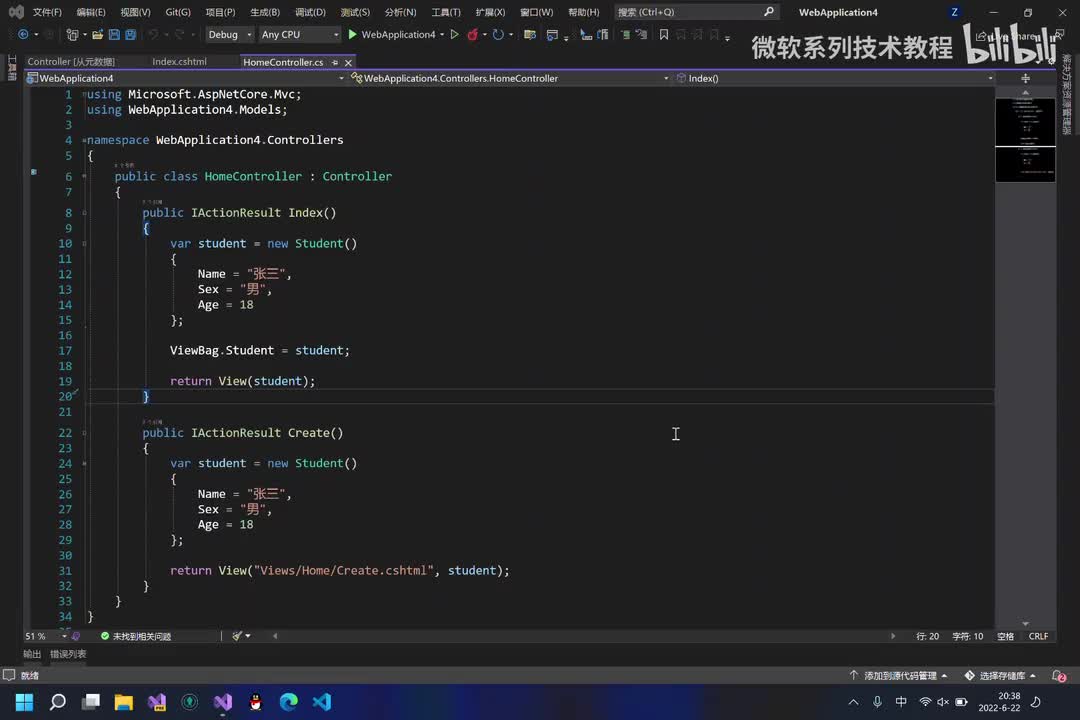The height and width of the screenshot is (720, 1080).
Task: Click the vertical scrollbar down arrow
Action: pyautogui.click(x=1026, y=624)
